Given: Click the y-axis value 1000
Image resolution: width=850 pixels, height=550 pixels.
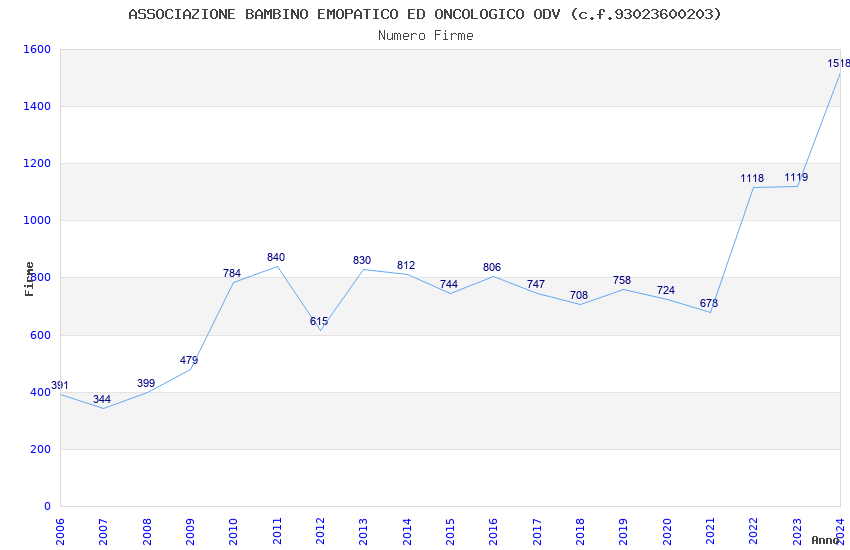Looking at the screenshot, I should (x=37, y=220).
